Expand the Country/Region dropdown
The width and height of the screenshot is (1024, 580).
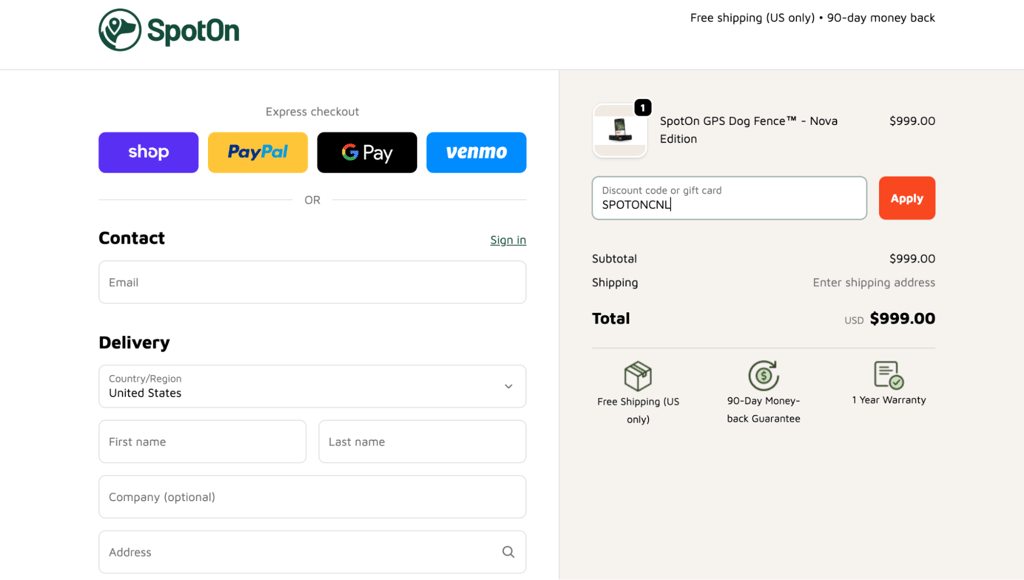(x=312, y=386)
